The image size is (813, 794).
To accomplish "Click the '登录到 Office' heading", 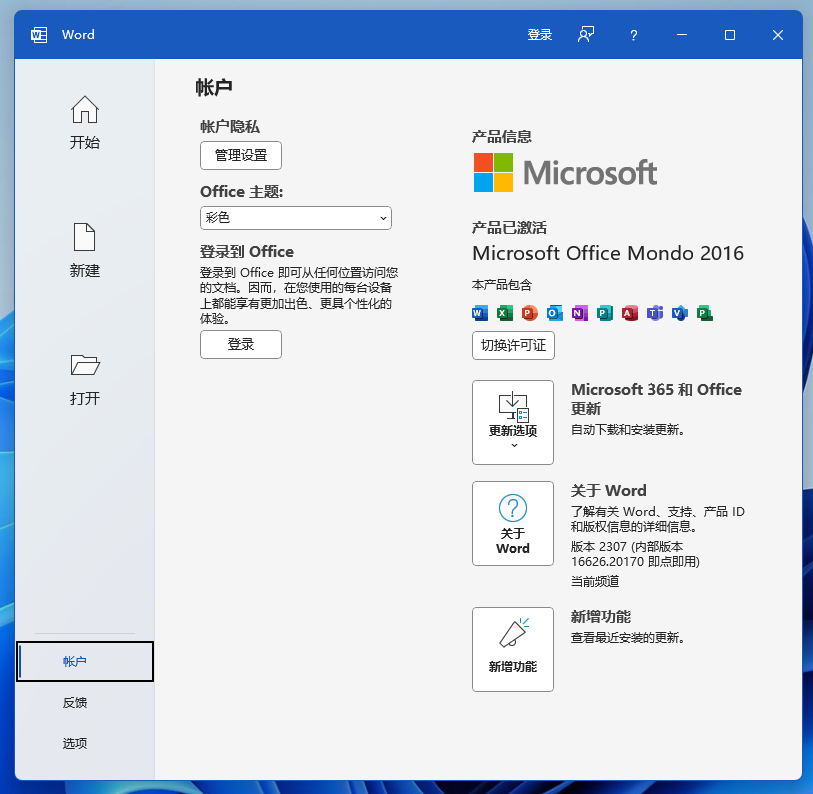I will coord(247,252).
